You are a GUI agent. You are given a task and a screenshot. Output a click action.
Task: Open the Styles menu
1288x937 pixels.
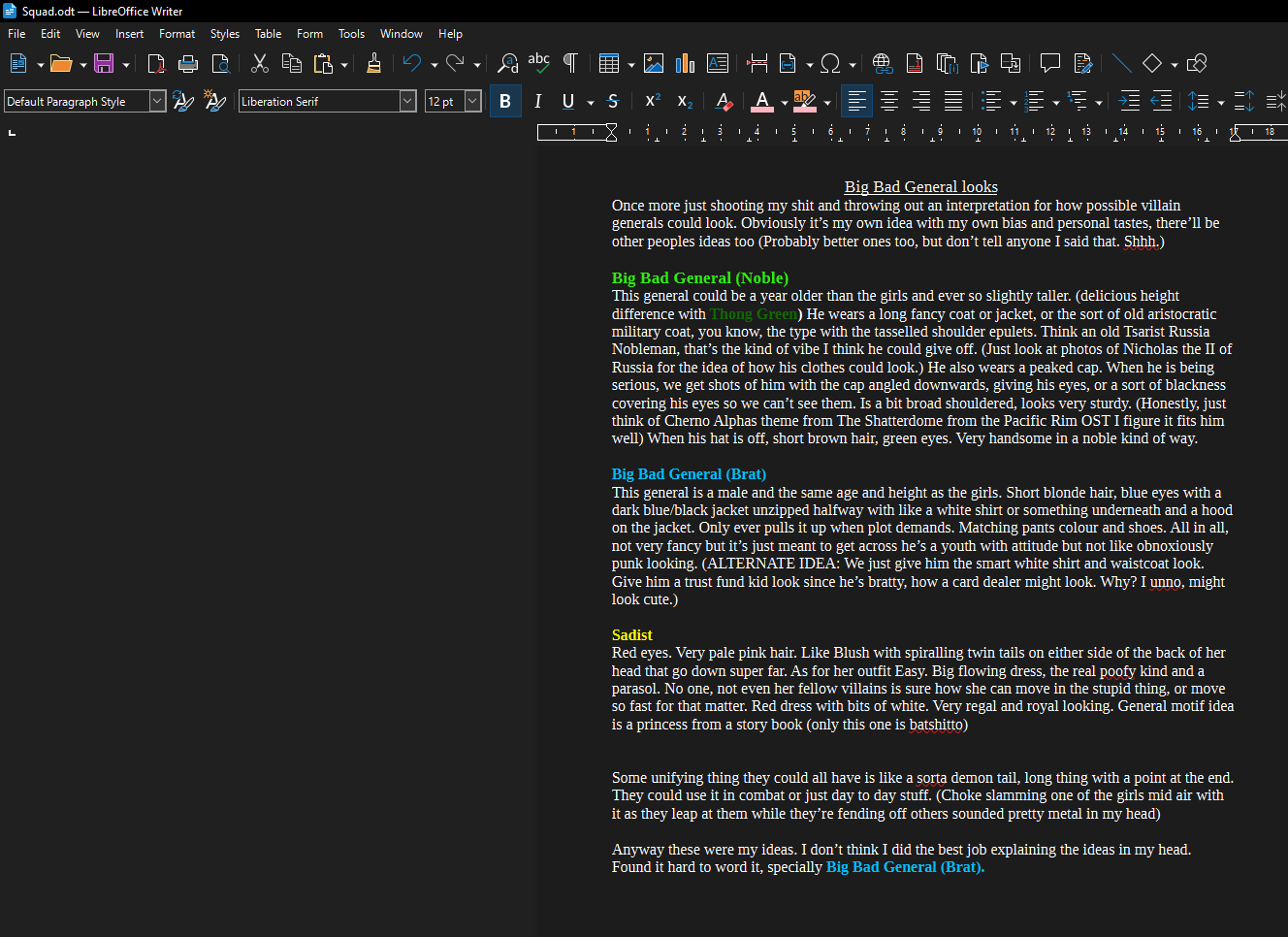pyautogui.click(x=225, y=33)
